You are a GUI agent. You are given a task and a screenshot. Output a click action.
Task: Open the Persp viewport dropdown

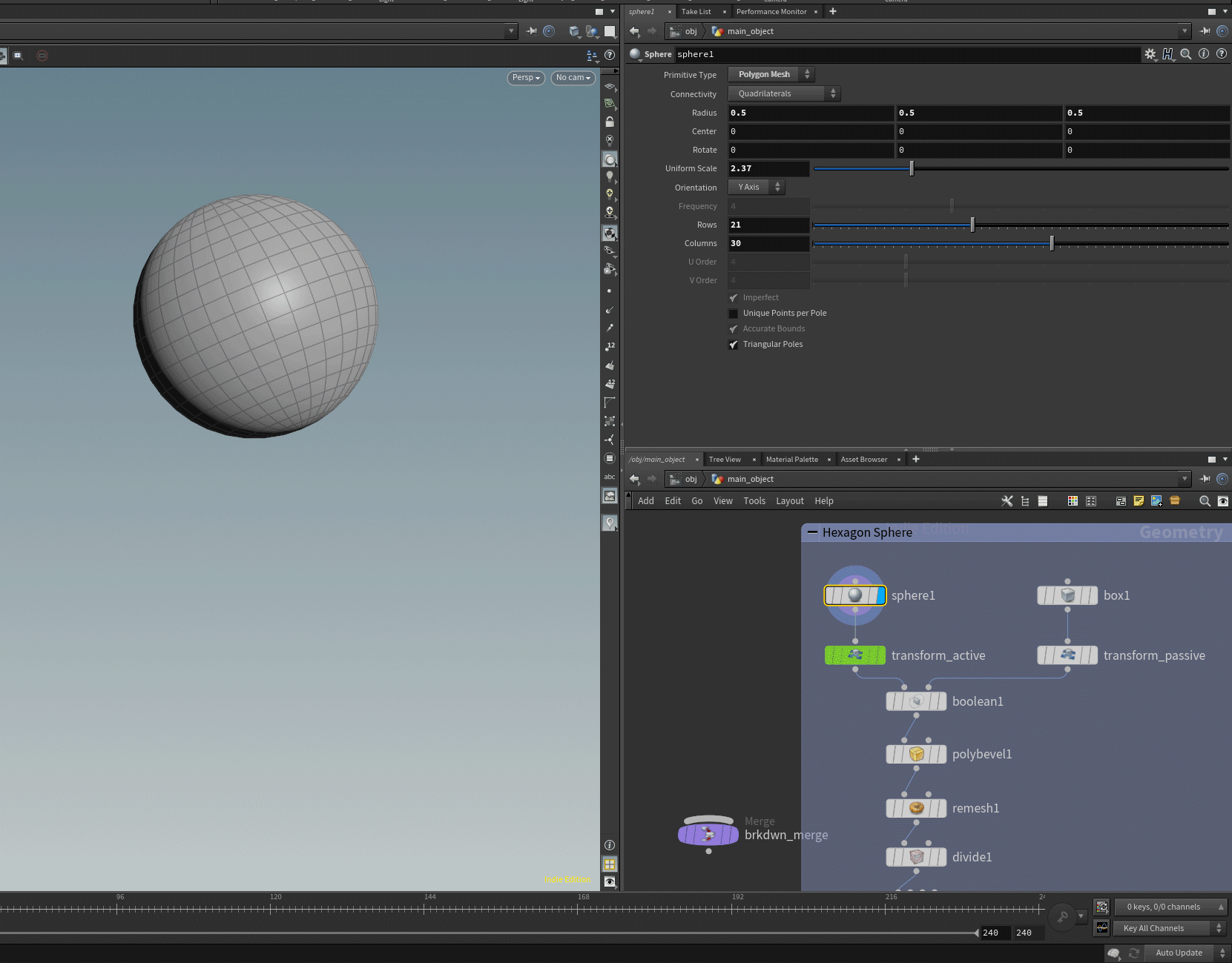526,78
